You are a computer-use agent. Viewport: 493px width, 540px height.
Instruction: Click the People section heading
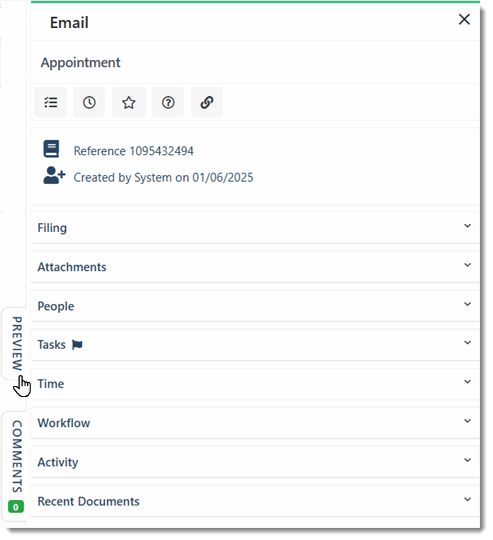click(56, 307)
